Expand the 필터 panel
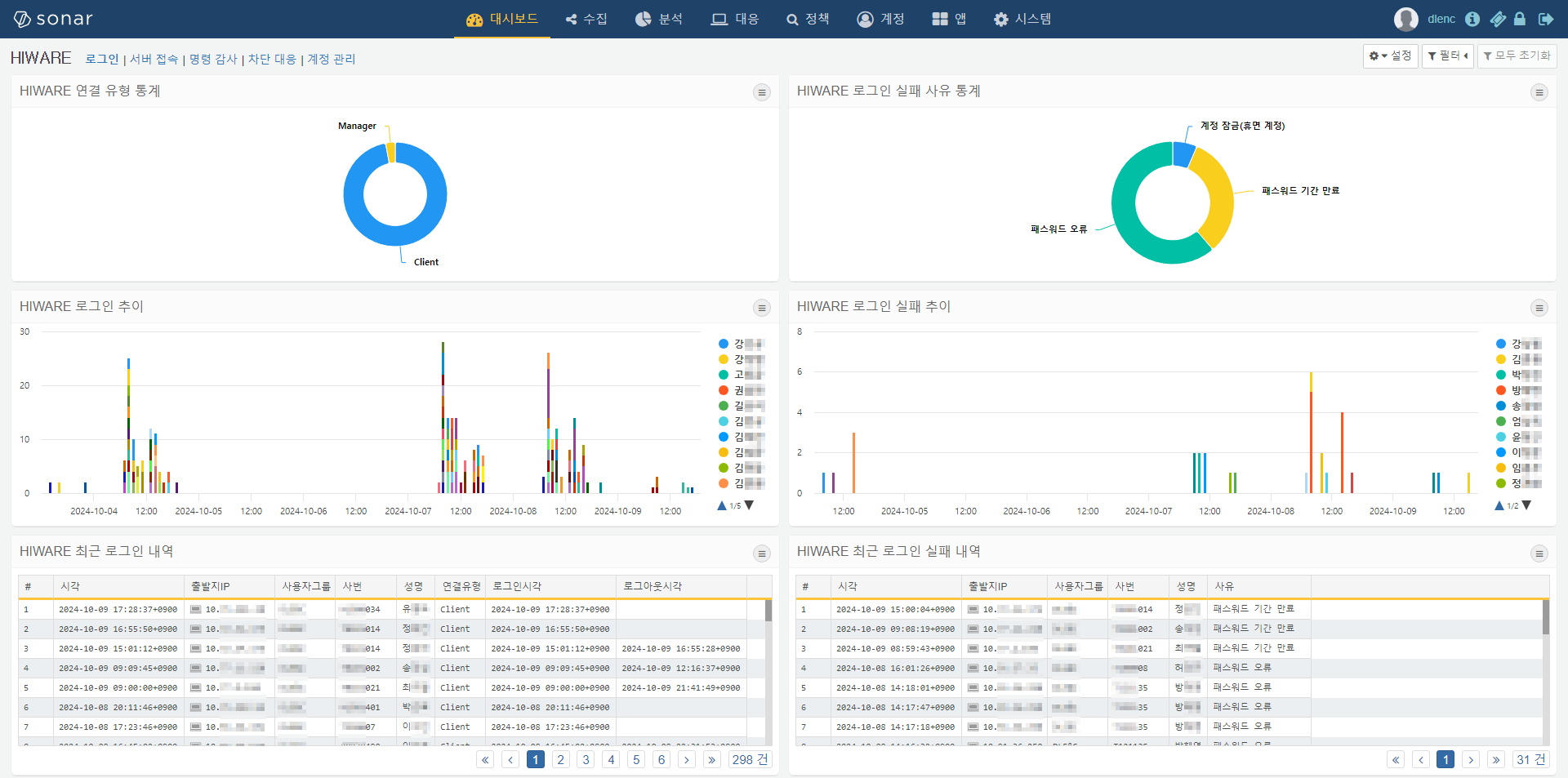This screenshot has height=778, width=1568. [1447, 56]
